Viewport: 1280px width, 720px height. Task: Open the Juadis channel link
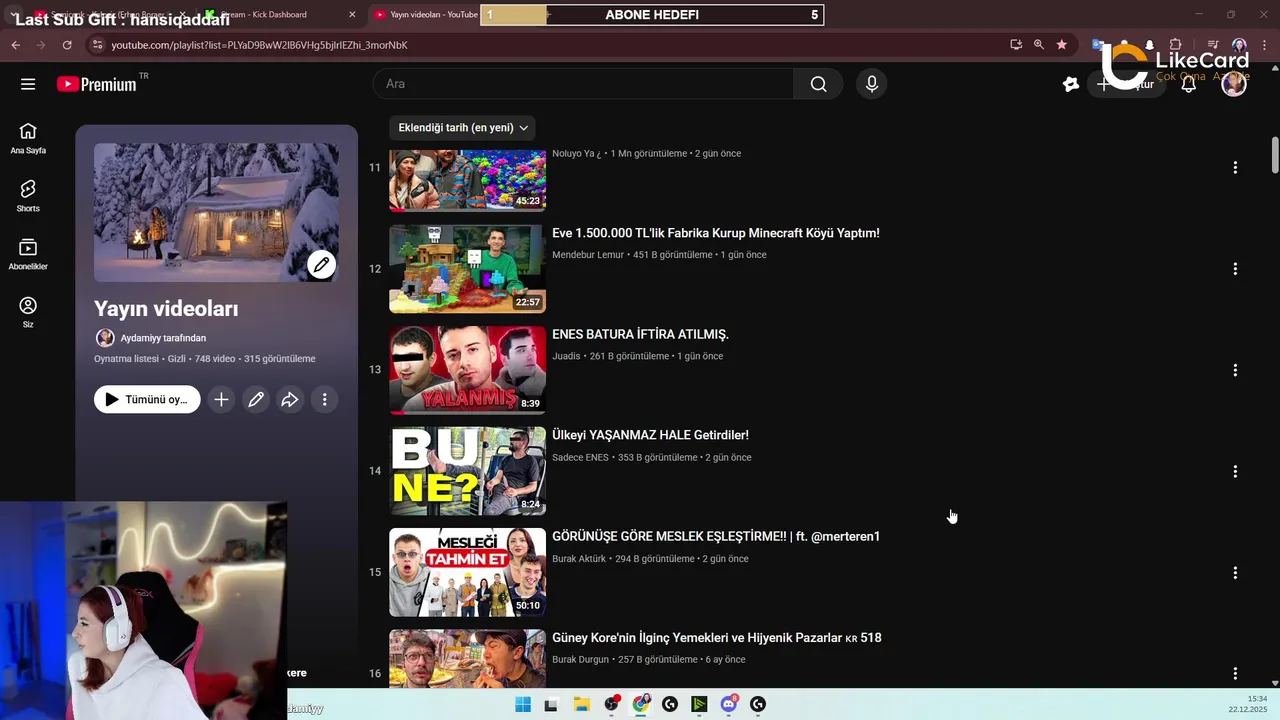(566, 356)
